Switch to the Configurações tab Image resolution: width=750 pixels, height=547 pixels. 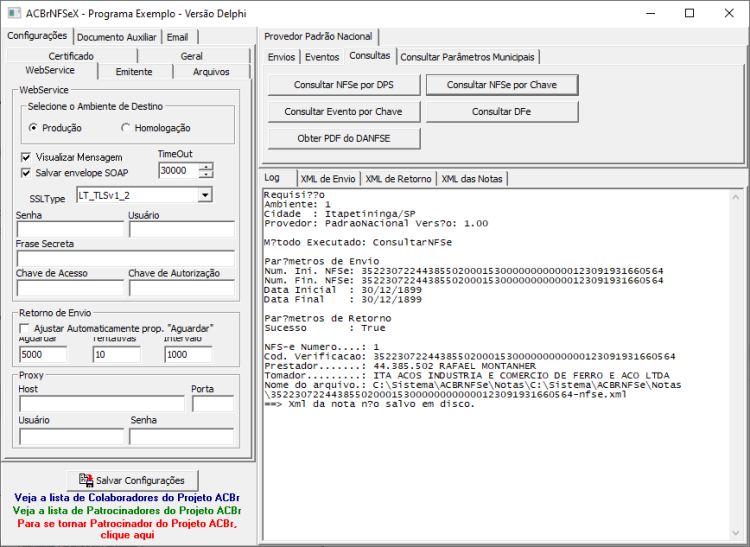click(x=37, y=36)
